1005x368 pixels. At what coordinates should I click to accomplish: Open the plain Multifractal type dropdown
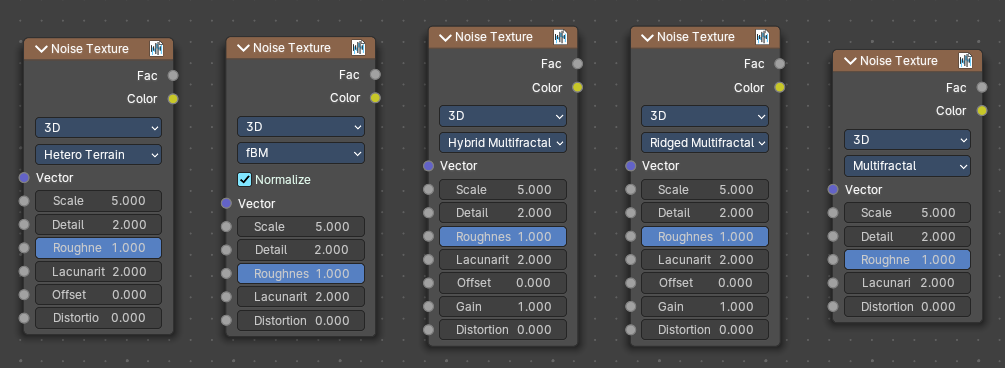908,166
